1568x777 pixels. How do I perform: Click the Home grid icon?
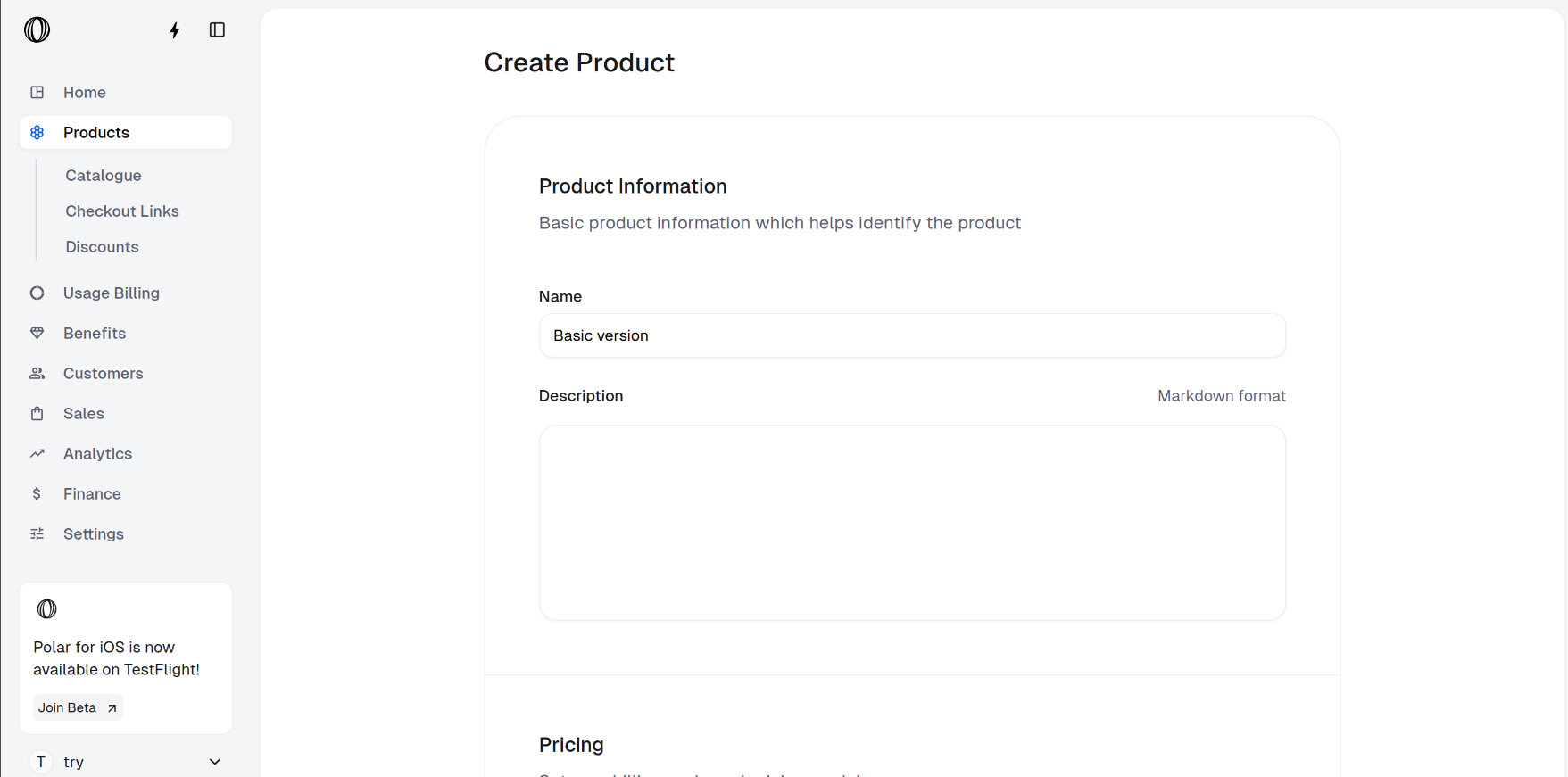tap(37, 93)
